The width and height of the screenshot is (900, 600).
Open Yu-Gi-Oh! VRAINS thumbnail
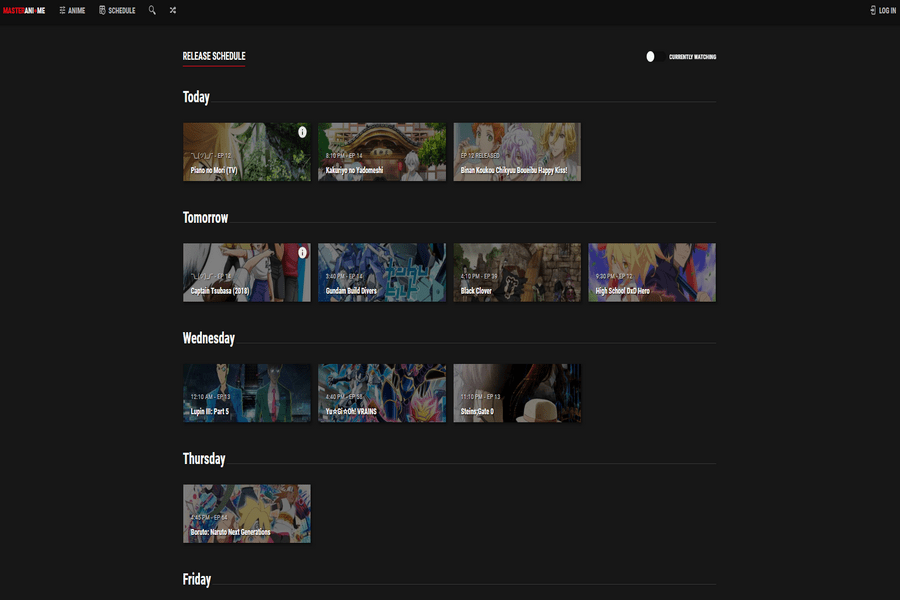(382, 393)
